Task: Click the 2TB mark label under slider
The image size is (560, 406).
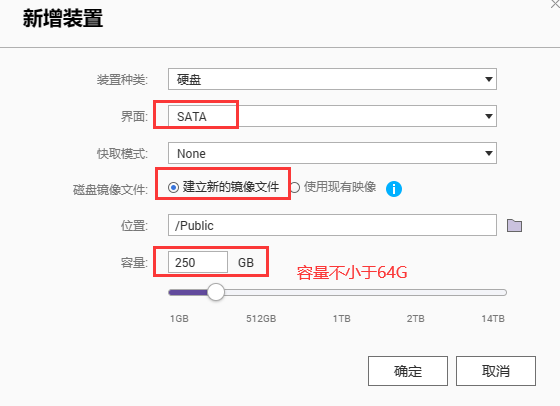Action: point(415,319)
